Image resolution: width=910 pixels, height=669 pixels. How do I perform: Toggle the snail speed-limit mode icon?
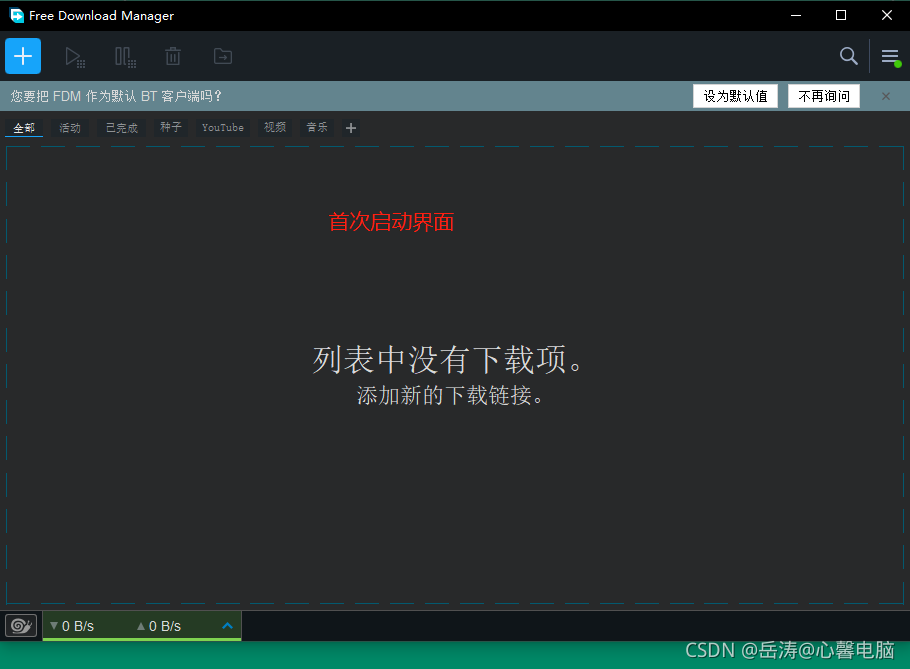pos(20,625)
